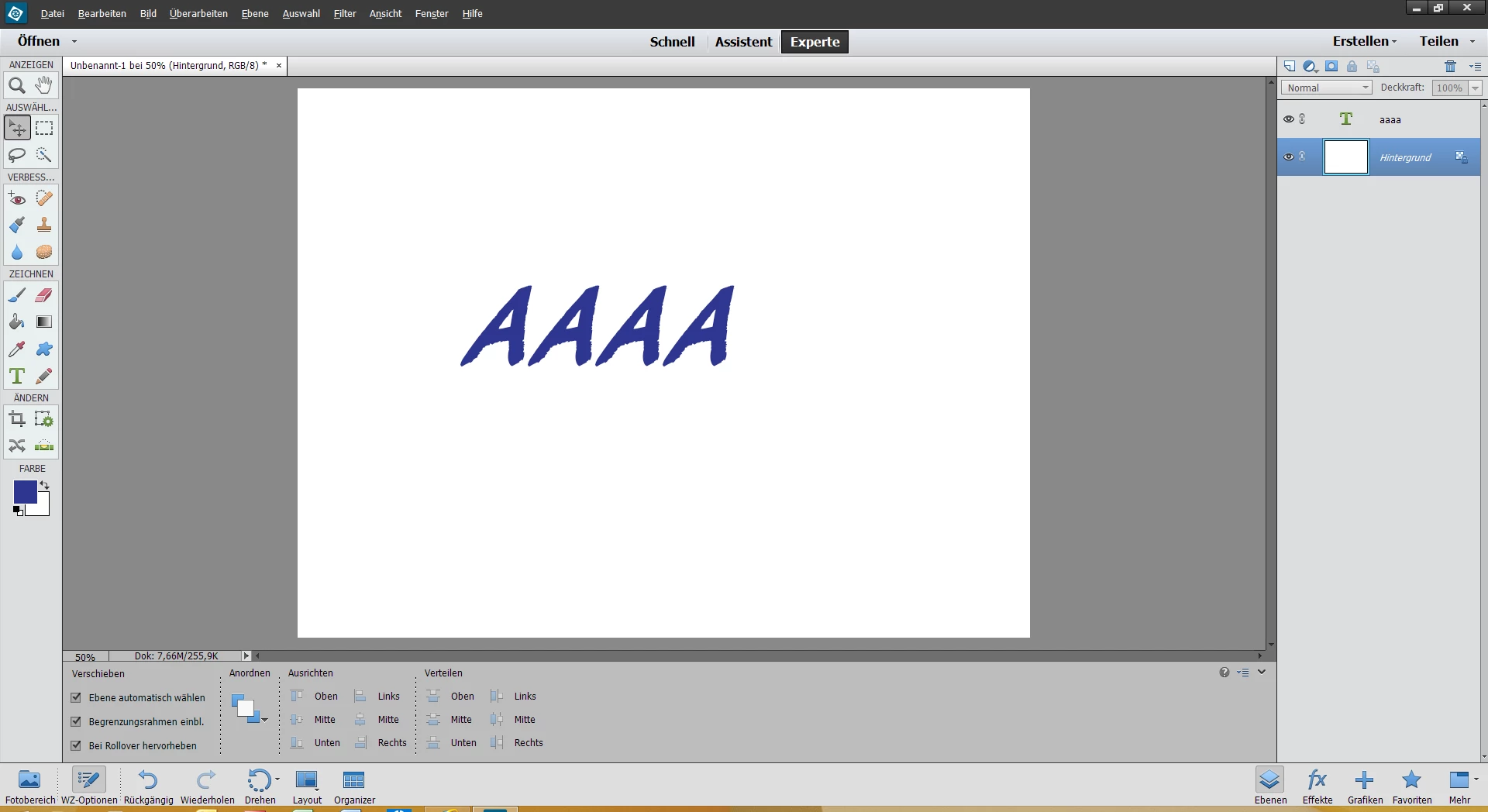This screenshot has width=1488, height=812.
Task: Select the Spot Healing bandage tool
Action: (44, 198)
